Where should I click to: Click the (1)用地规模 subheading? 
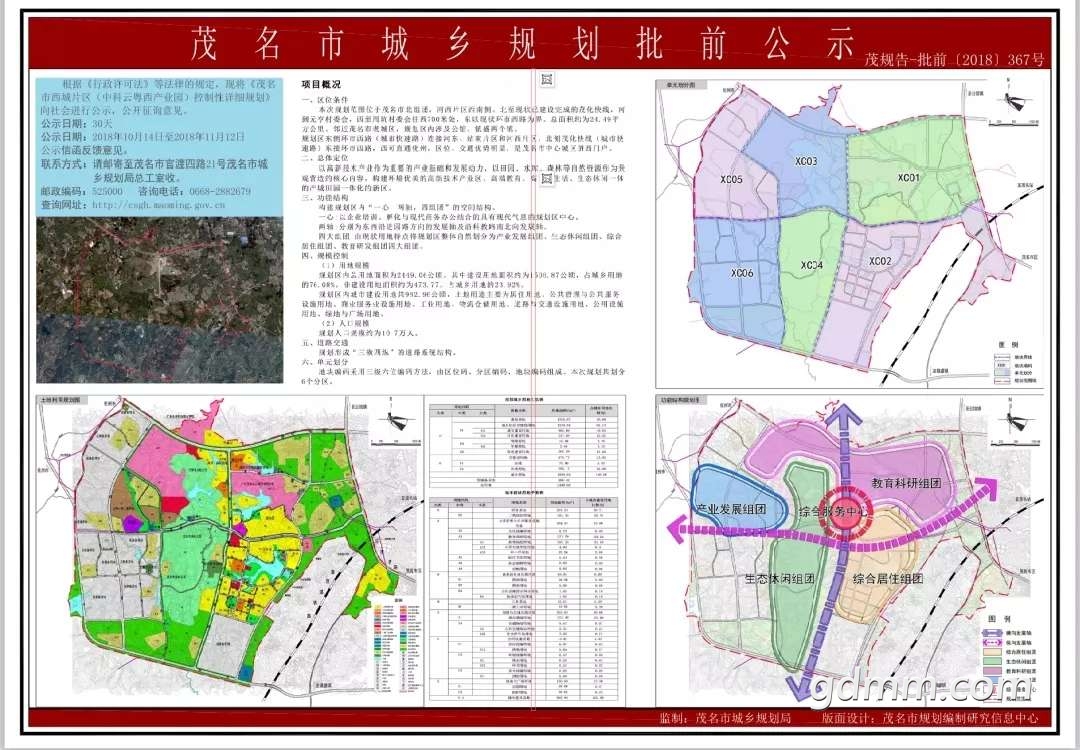tap(344, 264)
